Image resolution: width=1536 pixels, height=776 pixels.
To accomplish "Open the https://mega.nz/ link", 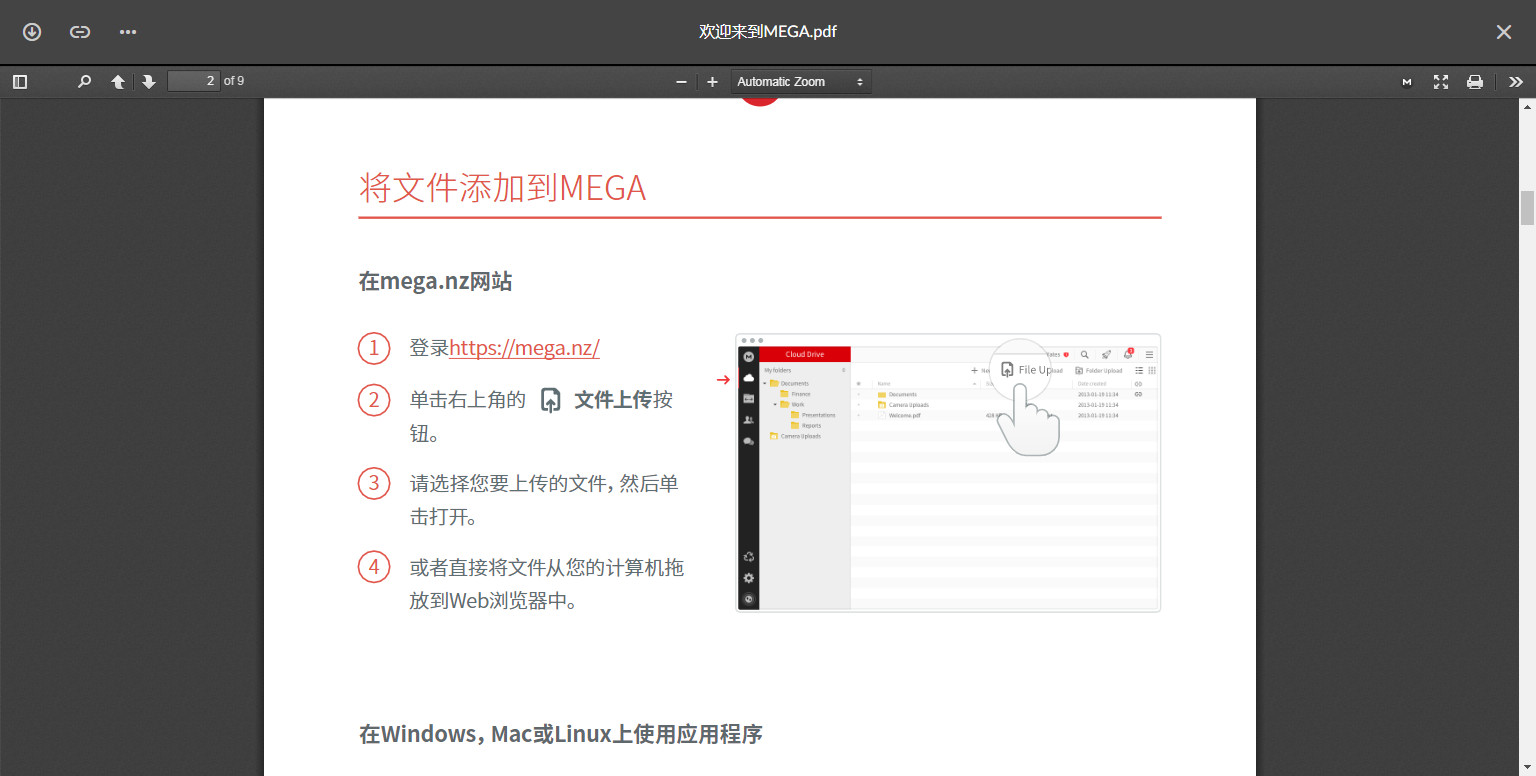I will 524,348.
